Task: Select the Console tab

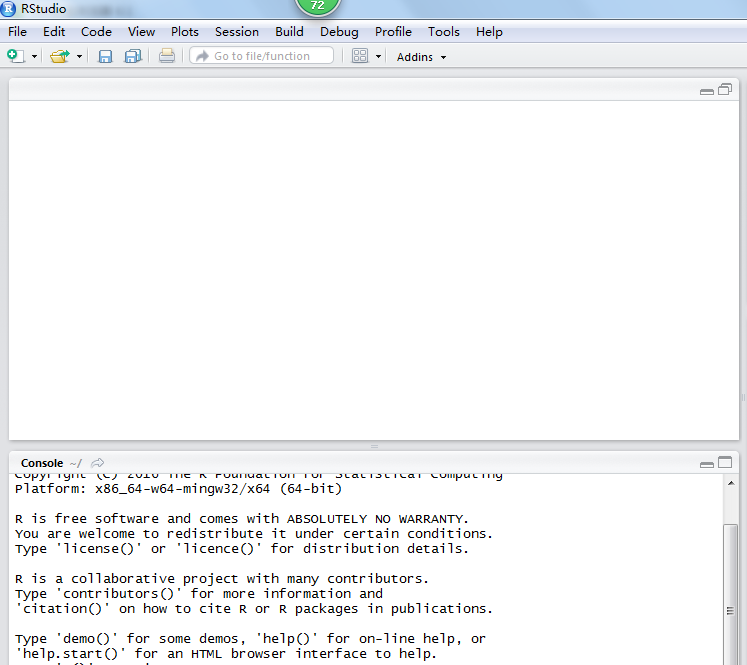Action: pyautogui.click(x=42, y=463)
